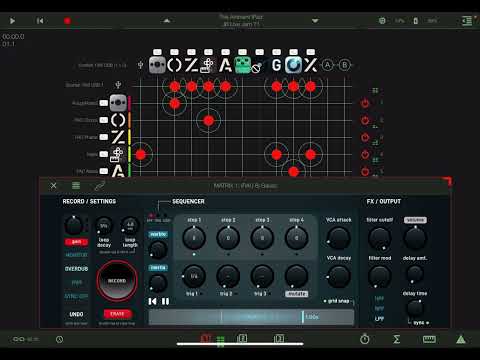Image resolution: width=480 pixels, height=360 pixels.
Task: Select the G plugin column icon
Action: click(276, 65)
